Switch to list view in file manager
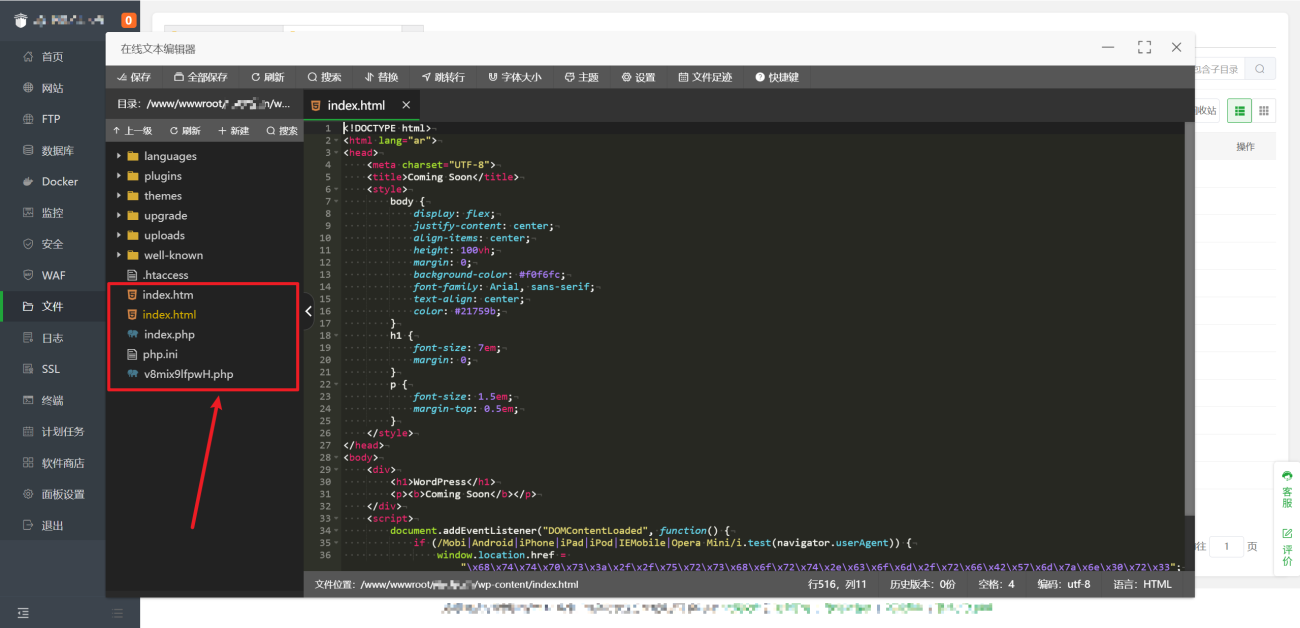The width and height of the screenshot is (1300, 628). tap(1239, 110)
